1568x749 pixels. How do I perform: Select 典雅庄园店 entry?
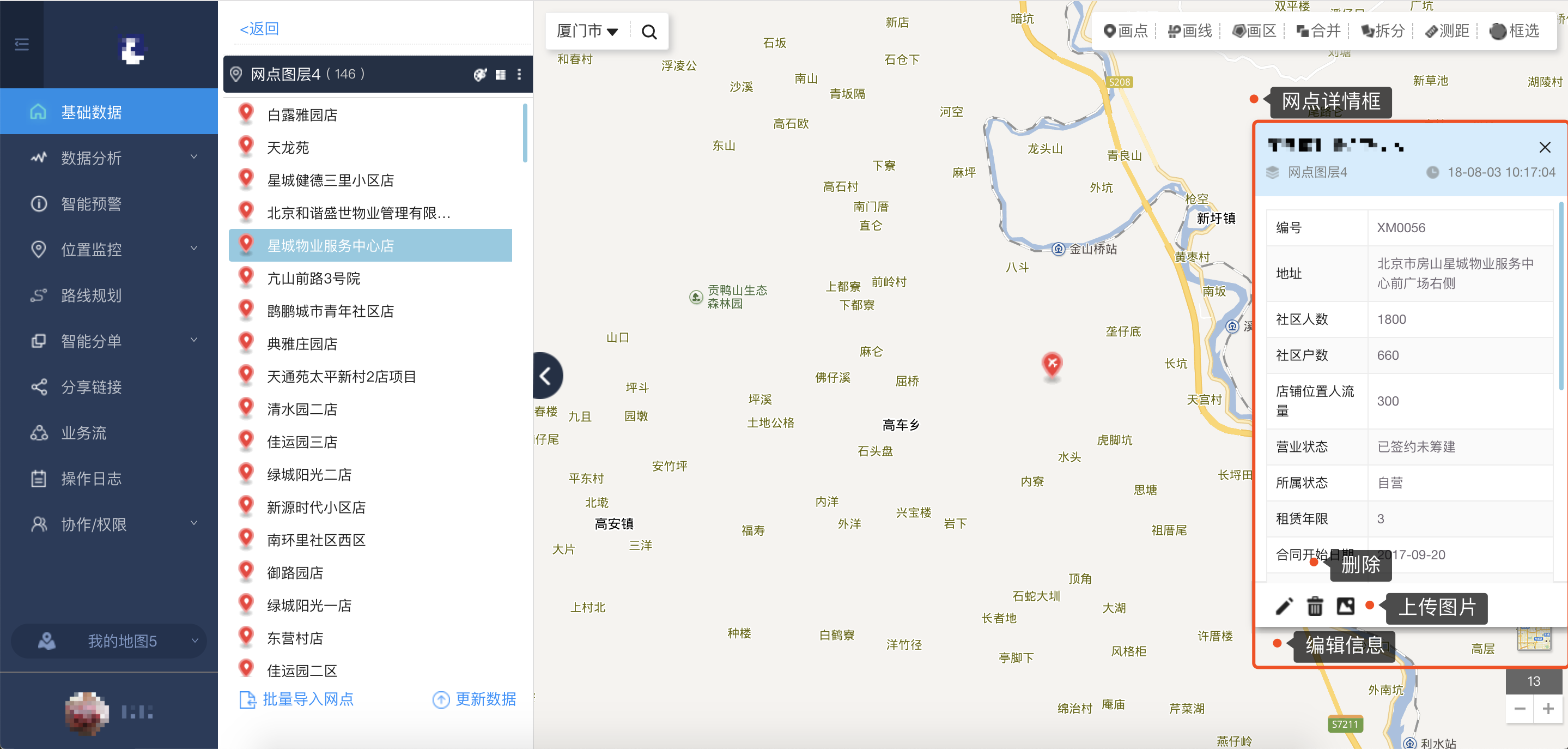[370, 343]
